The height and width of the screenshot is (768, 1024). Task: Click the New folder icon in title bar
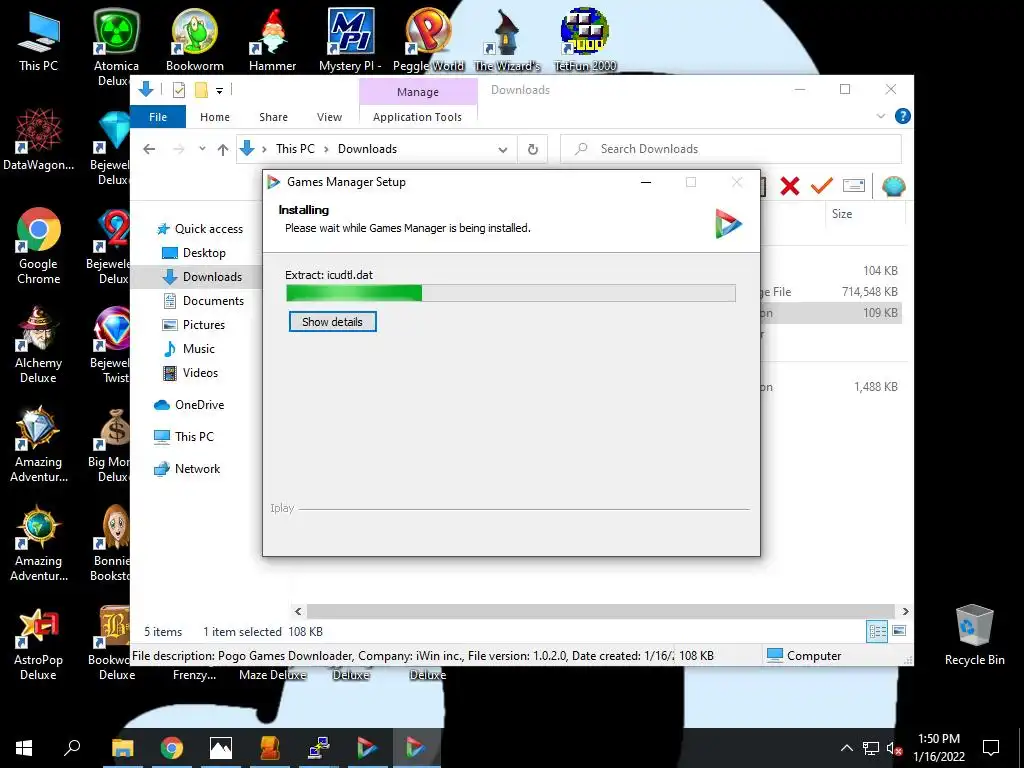[x=201, y=90]
